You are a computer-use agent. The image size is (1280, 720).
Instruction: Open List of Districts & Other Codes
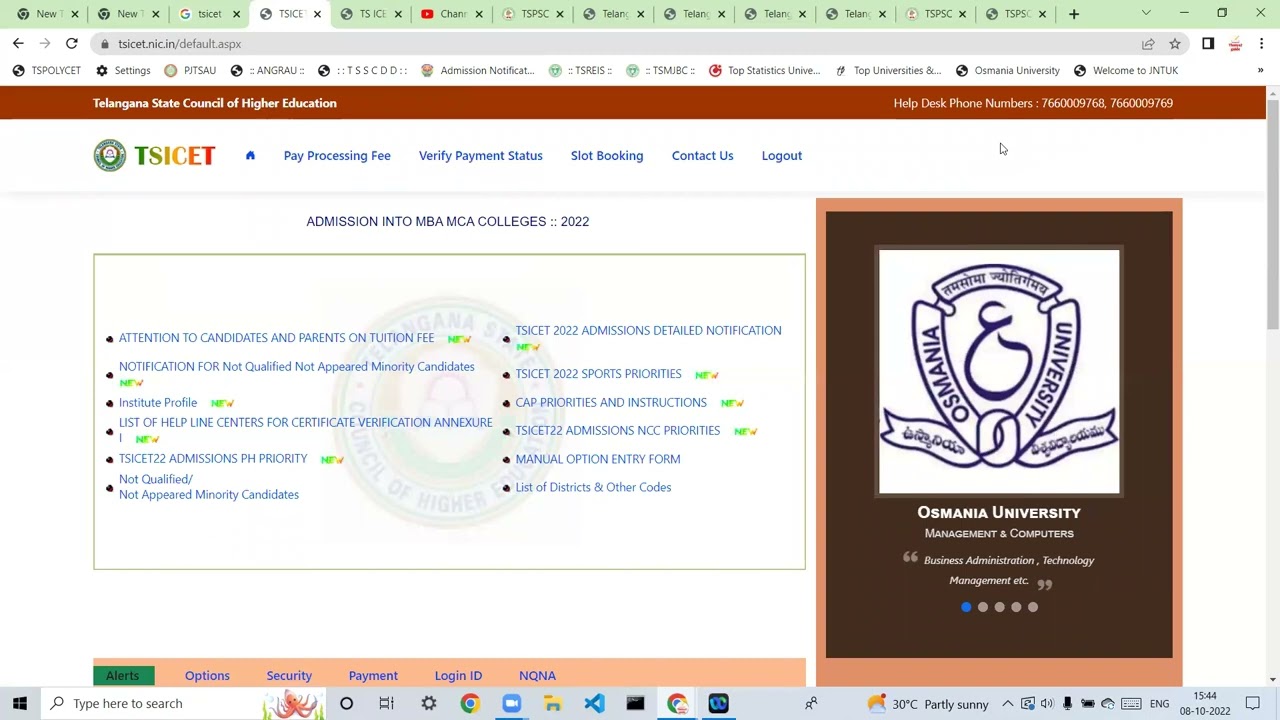pos(593,487)
